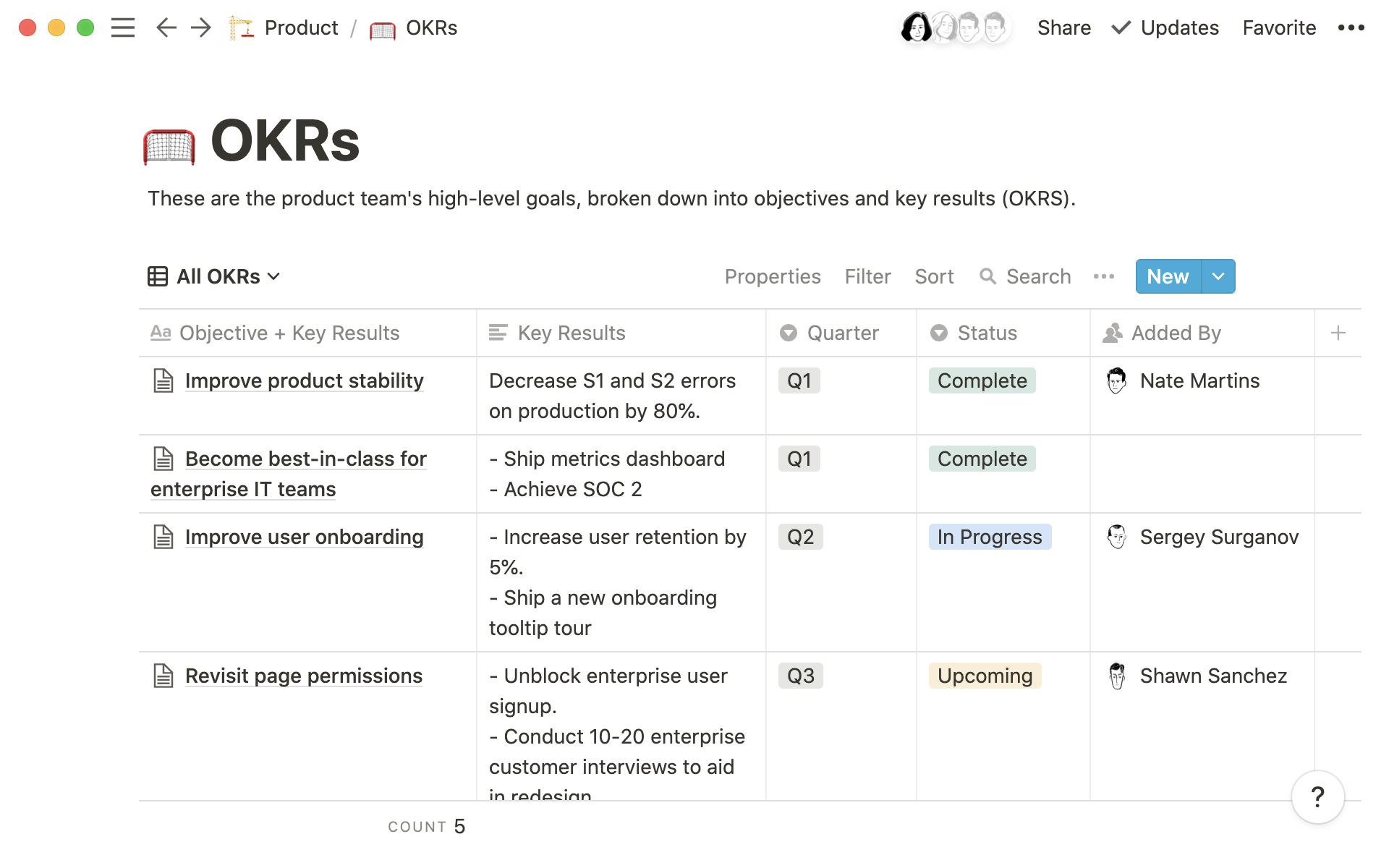
Task: Favorite this OKRs page
Action: coord(1278,27)
